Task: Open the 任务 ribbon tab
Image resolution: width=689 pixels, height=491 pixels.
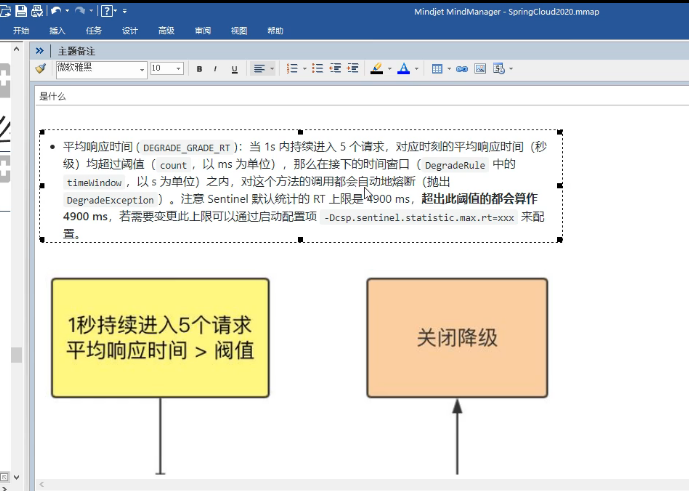Action: pos(94,30)
